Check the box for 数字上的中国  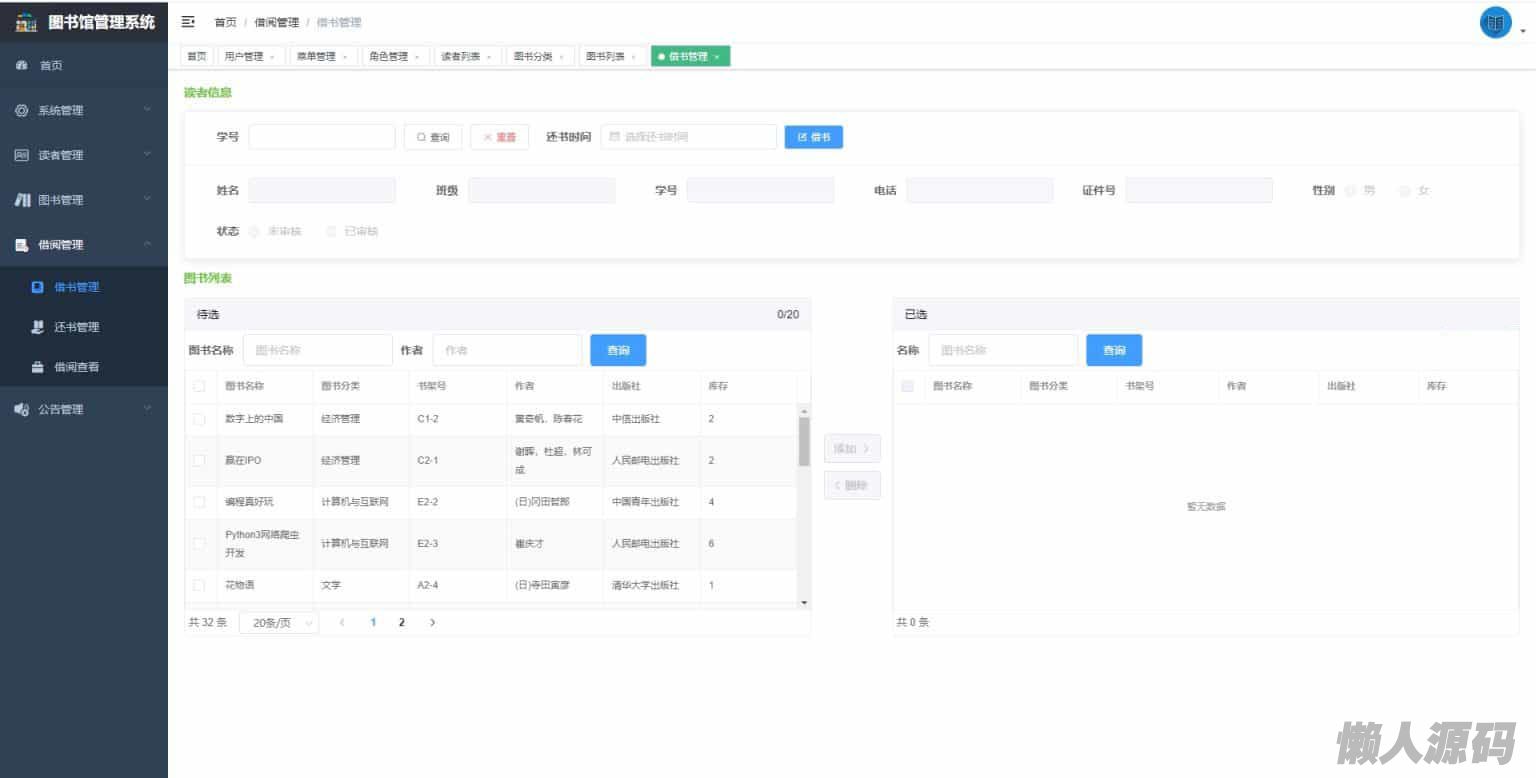pyautogui.click(x=199, y=419)
